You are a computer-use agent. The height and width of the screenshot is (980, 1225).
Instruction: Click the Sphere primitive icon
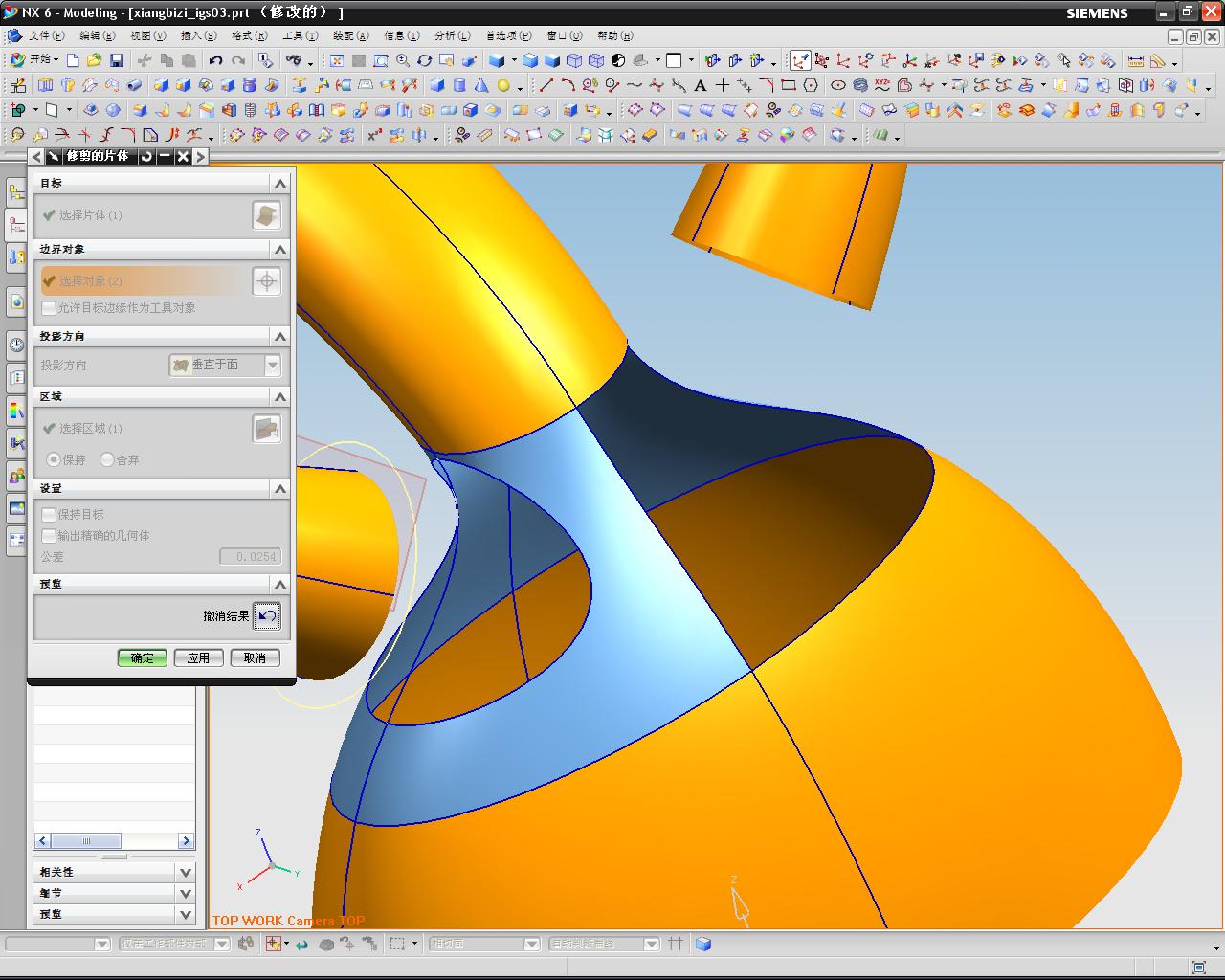coord(503,85)
